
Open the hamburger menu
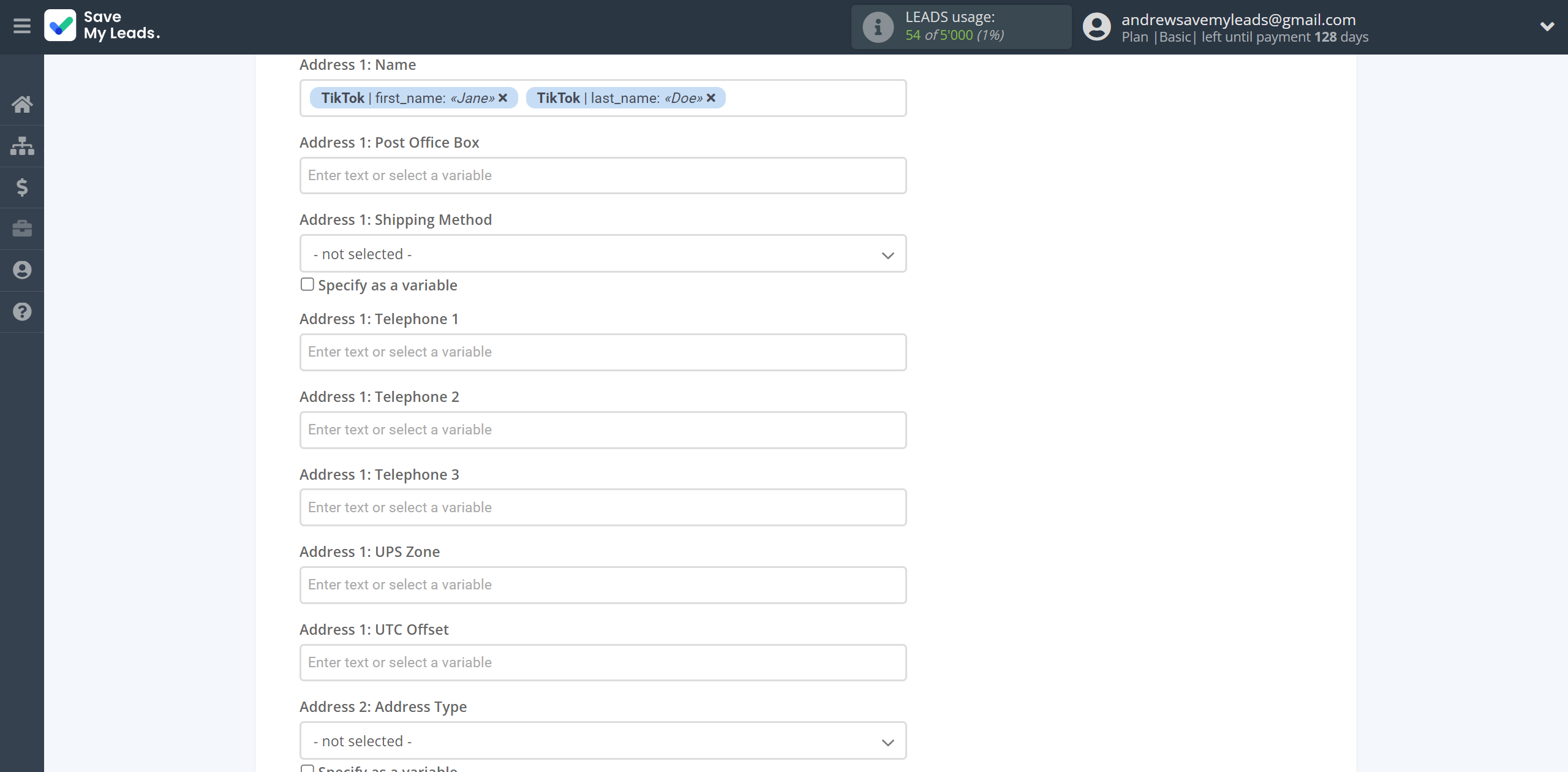22,26
